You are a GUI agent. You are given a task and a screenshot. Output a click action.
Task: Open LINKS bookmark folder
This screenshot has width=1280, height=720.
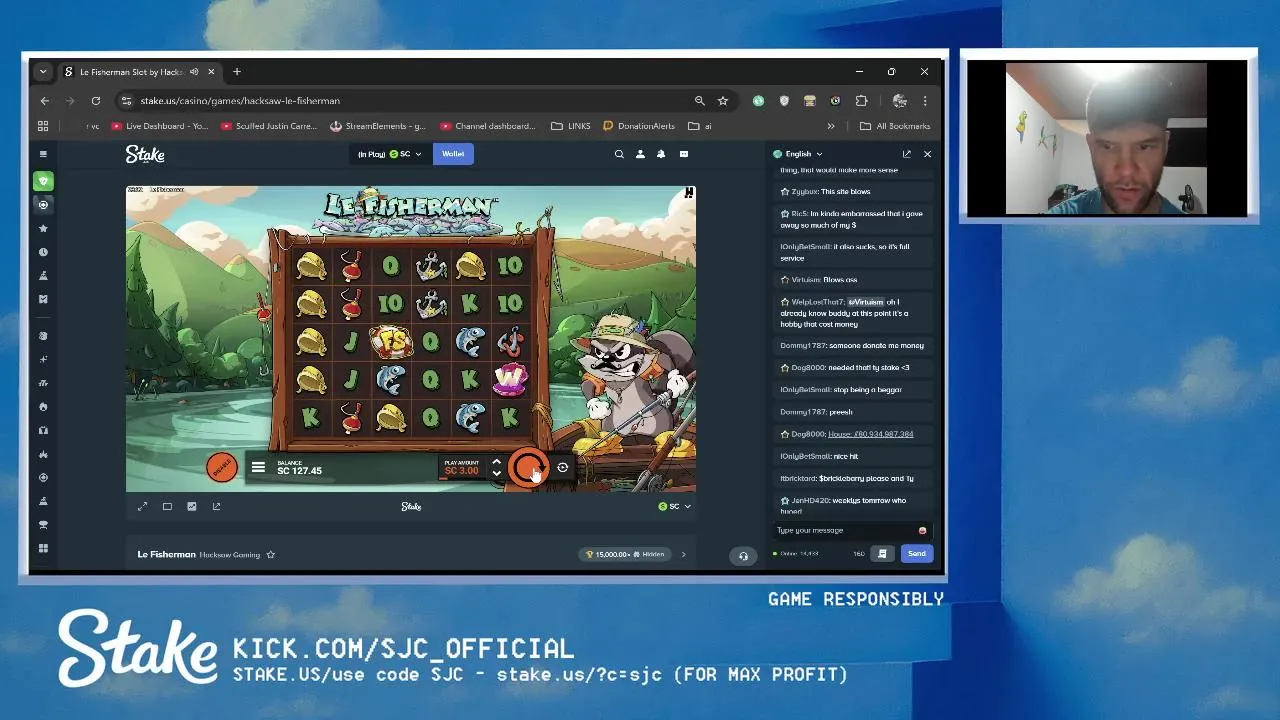pyautogui.click(x=571, y=126)
